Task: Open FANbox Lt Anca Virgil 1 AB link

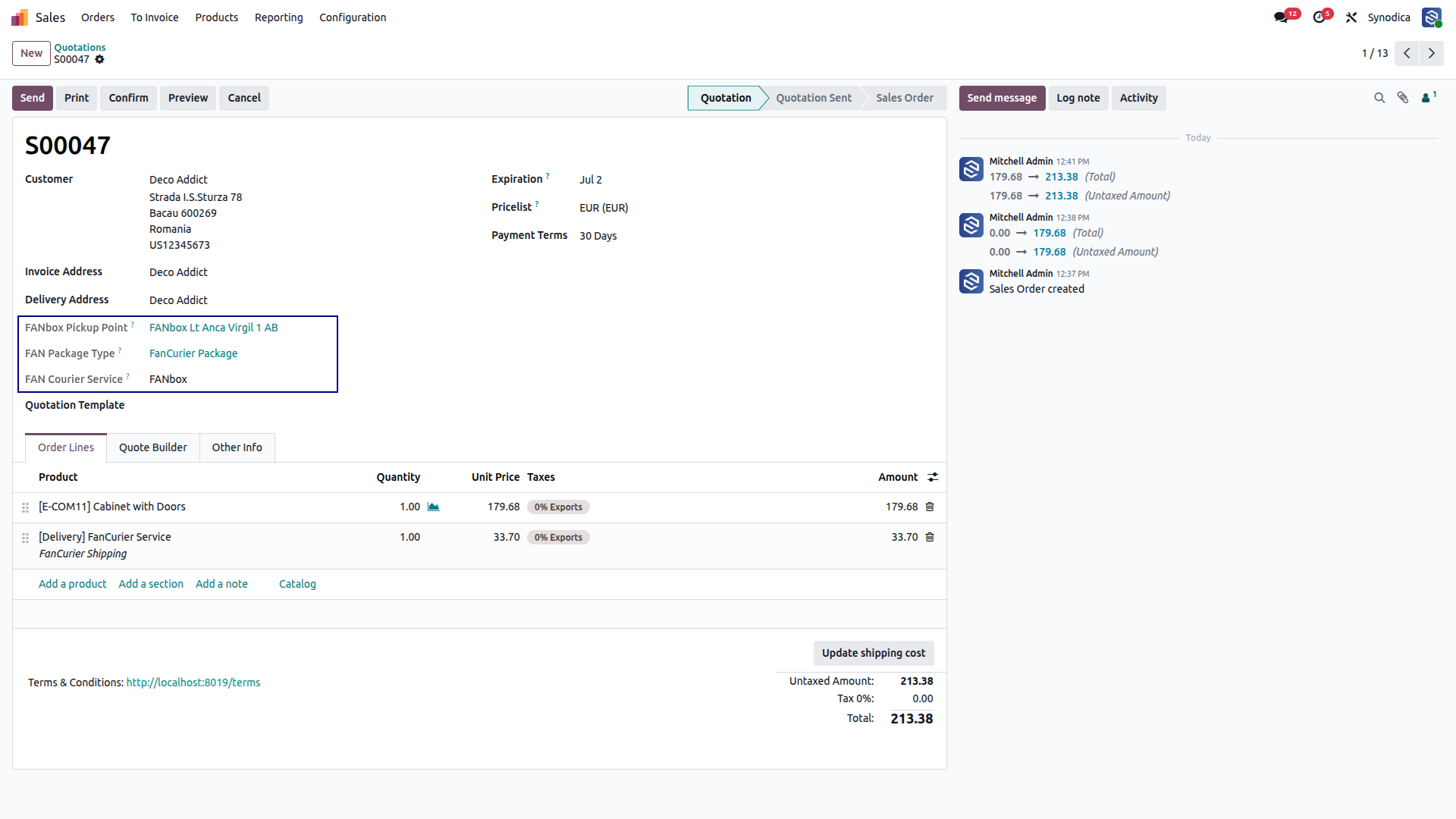Action: click(214, 328)
